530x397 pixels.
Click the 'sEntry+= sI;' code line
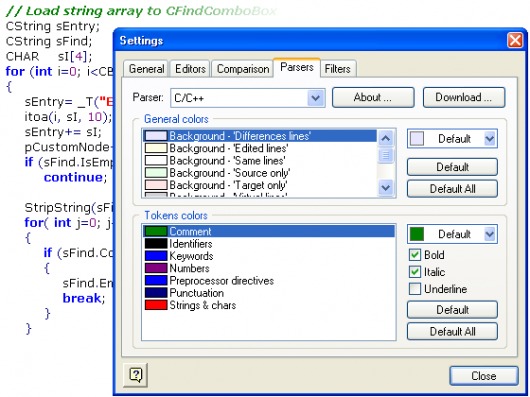coord(63,132)
